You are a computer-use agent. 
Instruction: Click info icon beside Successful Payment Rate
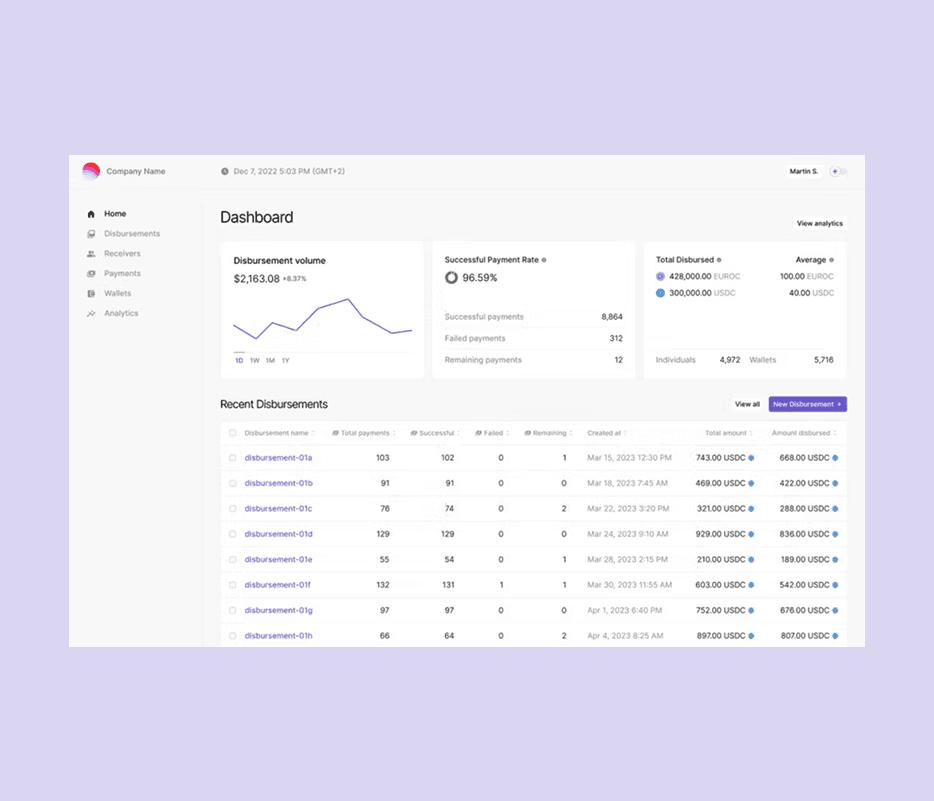click(544, 260)
